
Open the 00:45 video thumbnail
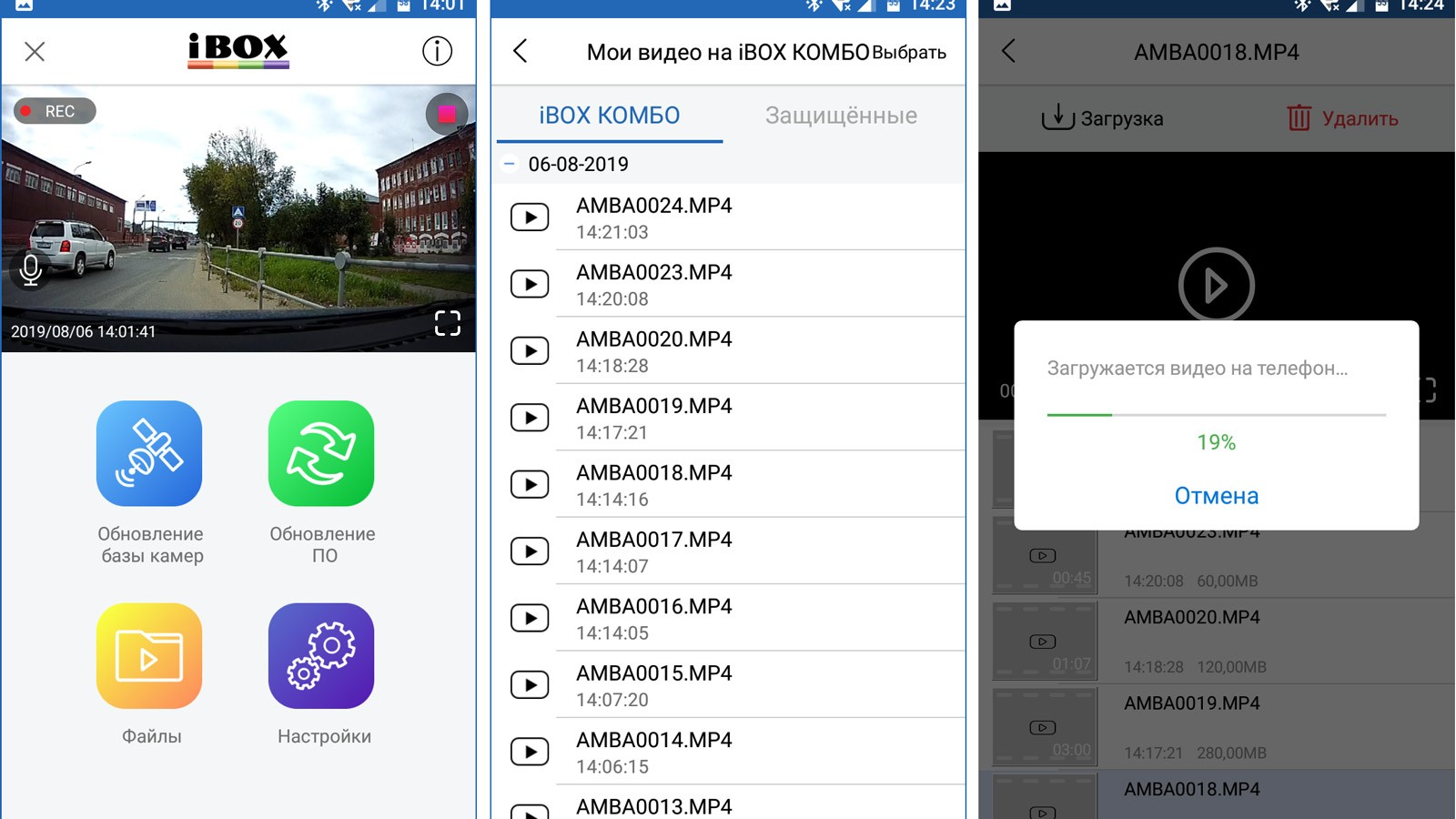click(1044, 555)
